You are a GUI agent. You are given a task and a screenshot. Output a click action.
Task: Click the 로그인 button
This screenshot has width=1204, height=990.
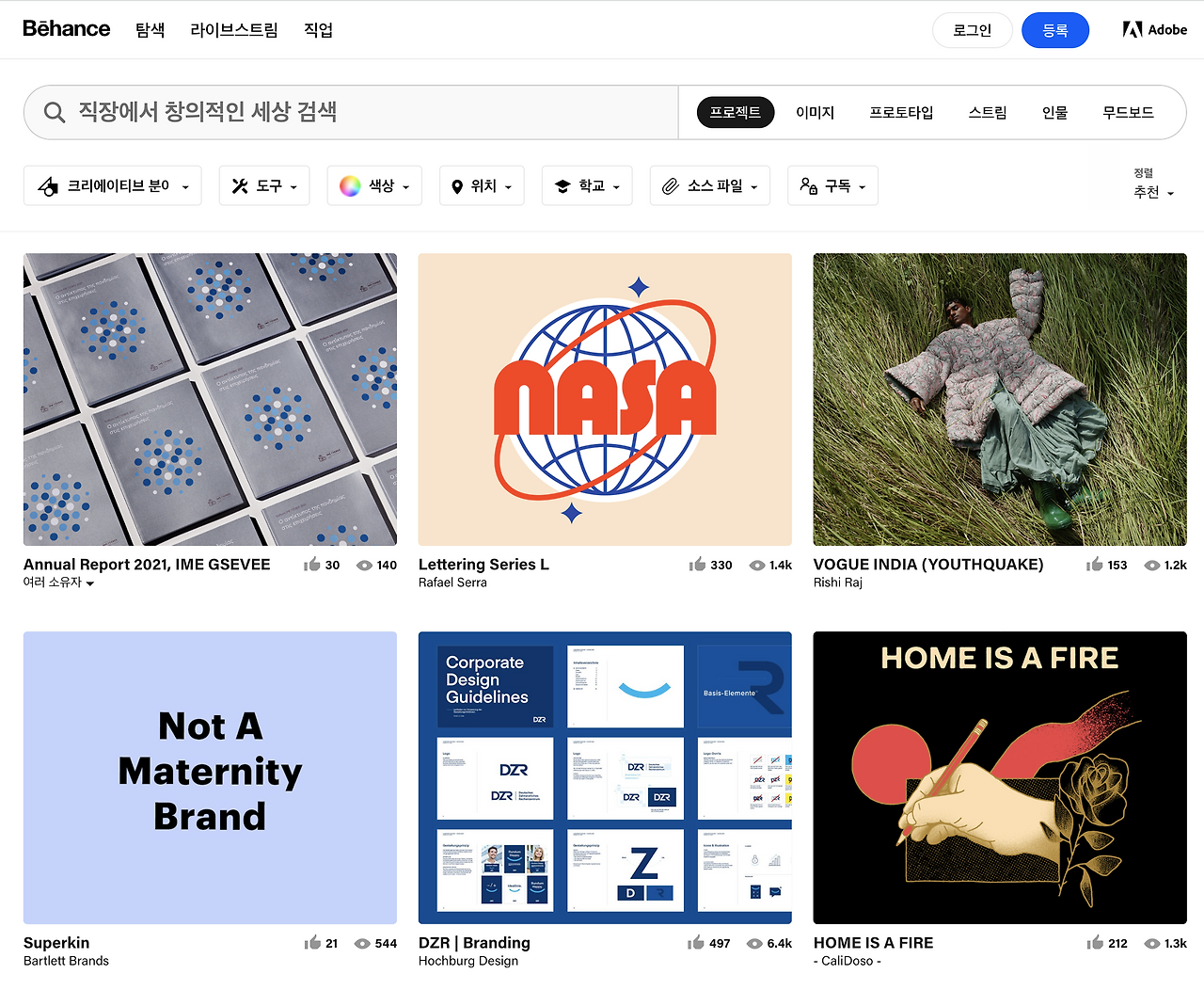(x=973, y=30)
